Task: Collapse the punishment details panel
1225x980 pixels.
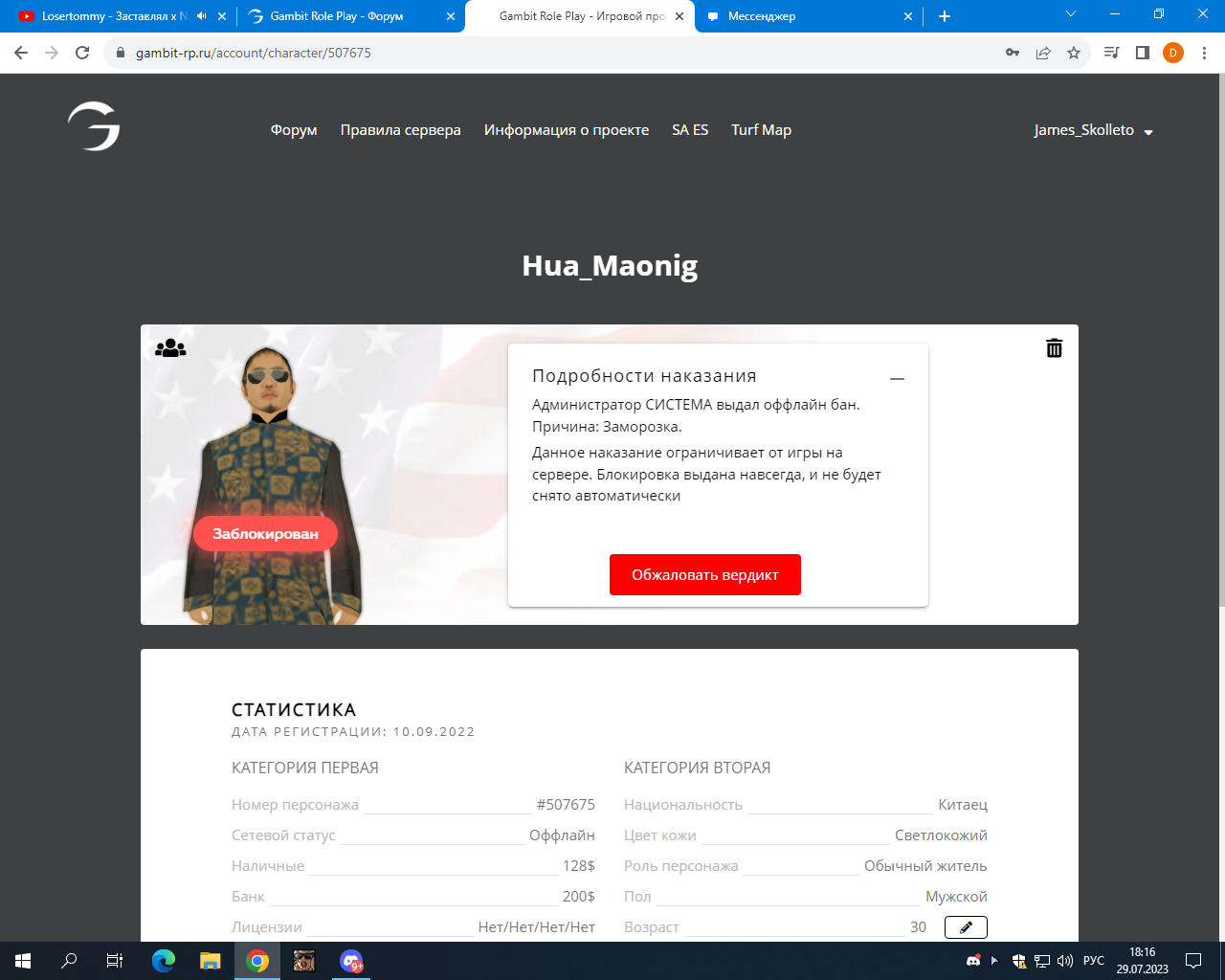Action: click(x=897, y=379)
